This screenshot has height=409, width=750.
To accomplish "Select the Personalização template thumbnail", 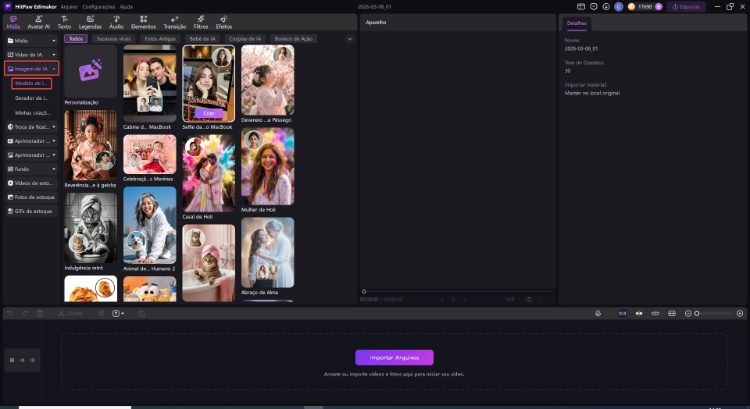I will pos(90,72).
